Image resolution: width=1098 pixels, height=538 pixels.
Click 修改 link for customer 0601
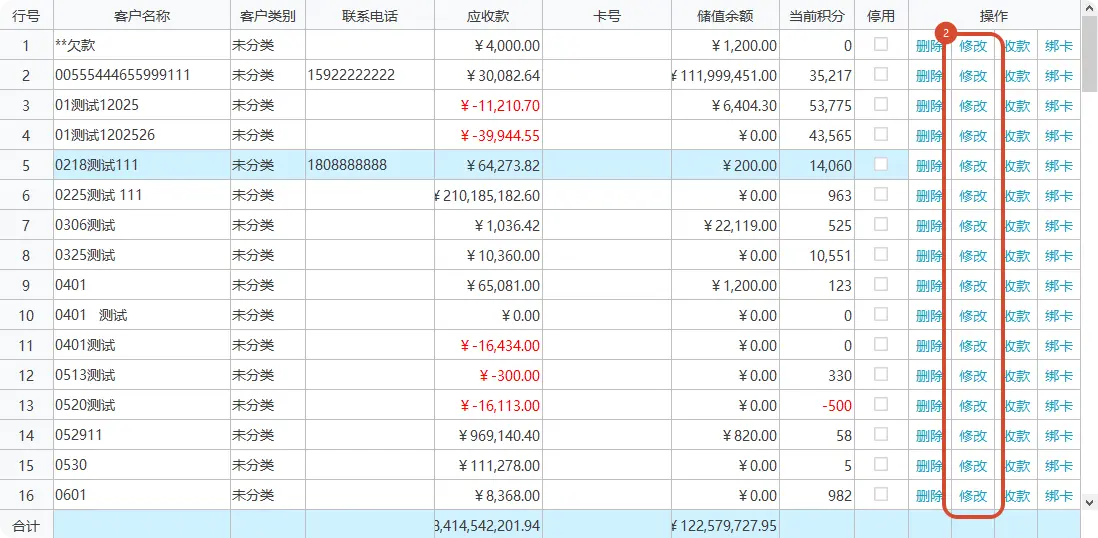point(973,496)
